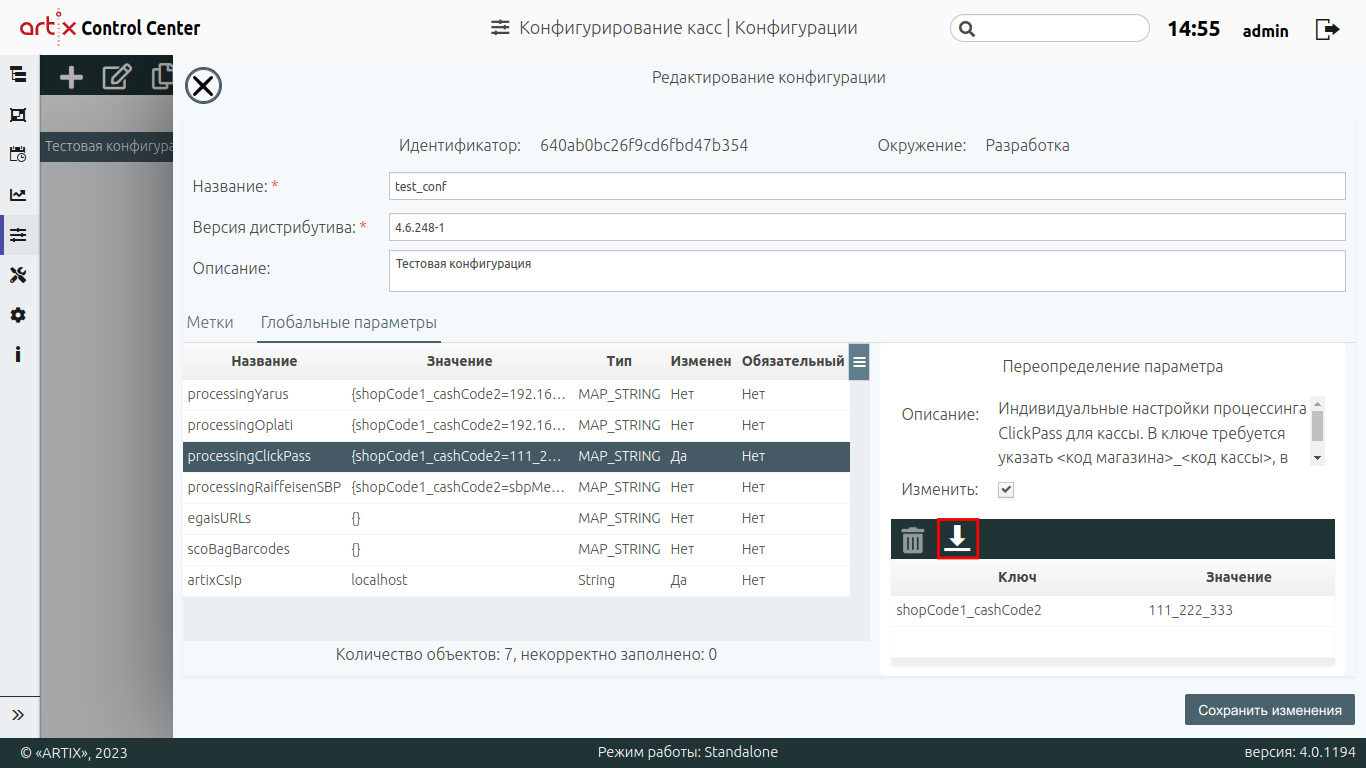
Task: Click the copy configuration icon
Action: point(162,77)
